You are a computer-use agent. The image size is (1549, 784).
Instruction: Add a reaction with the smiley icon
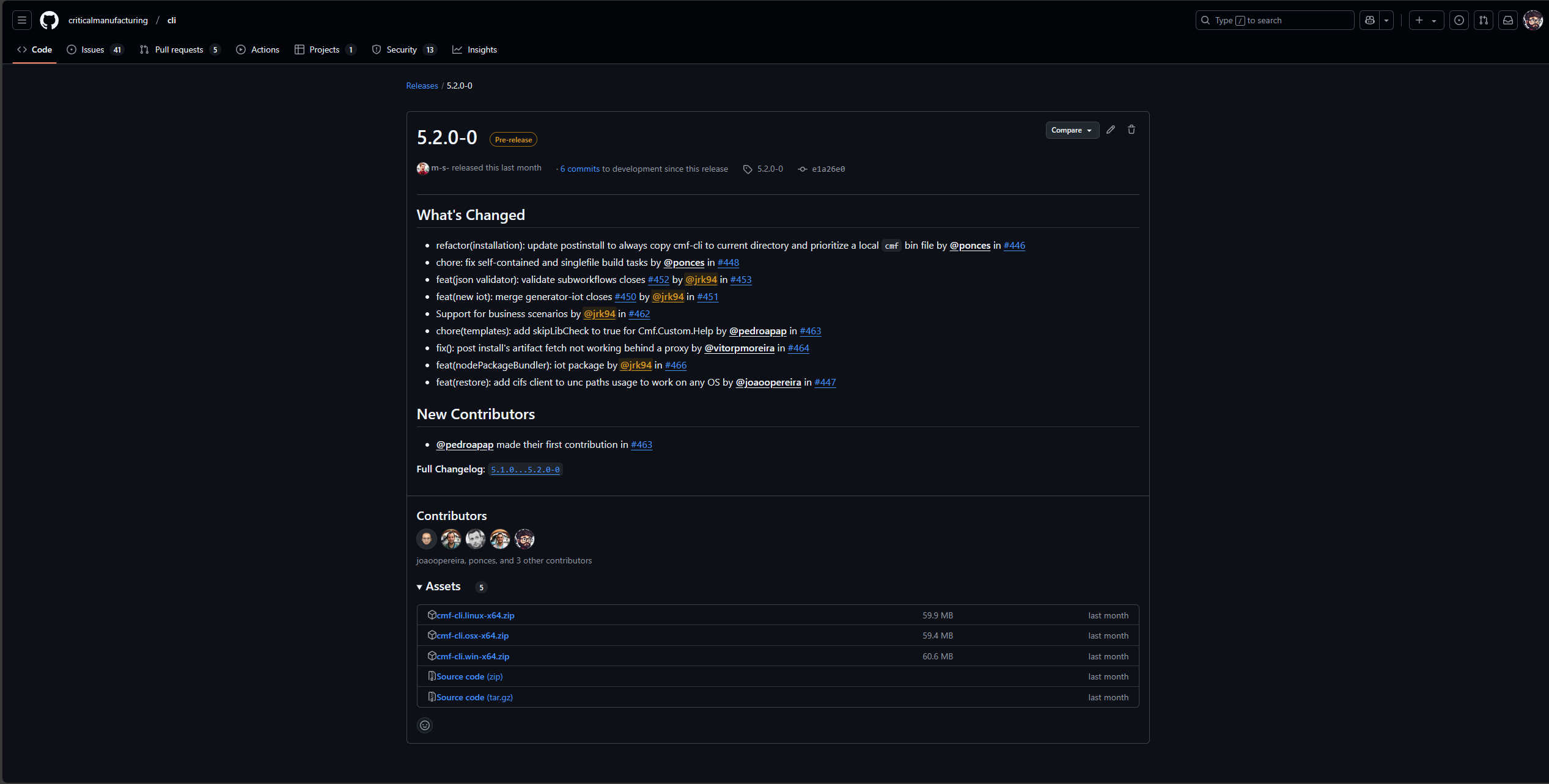click(424, 725)
